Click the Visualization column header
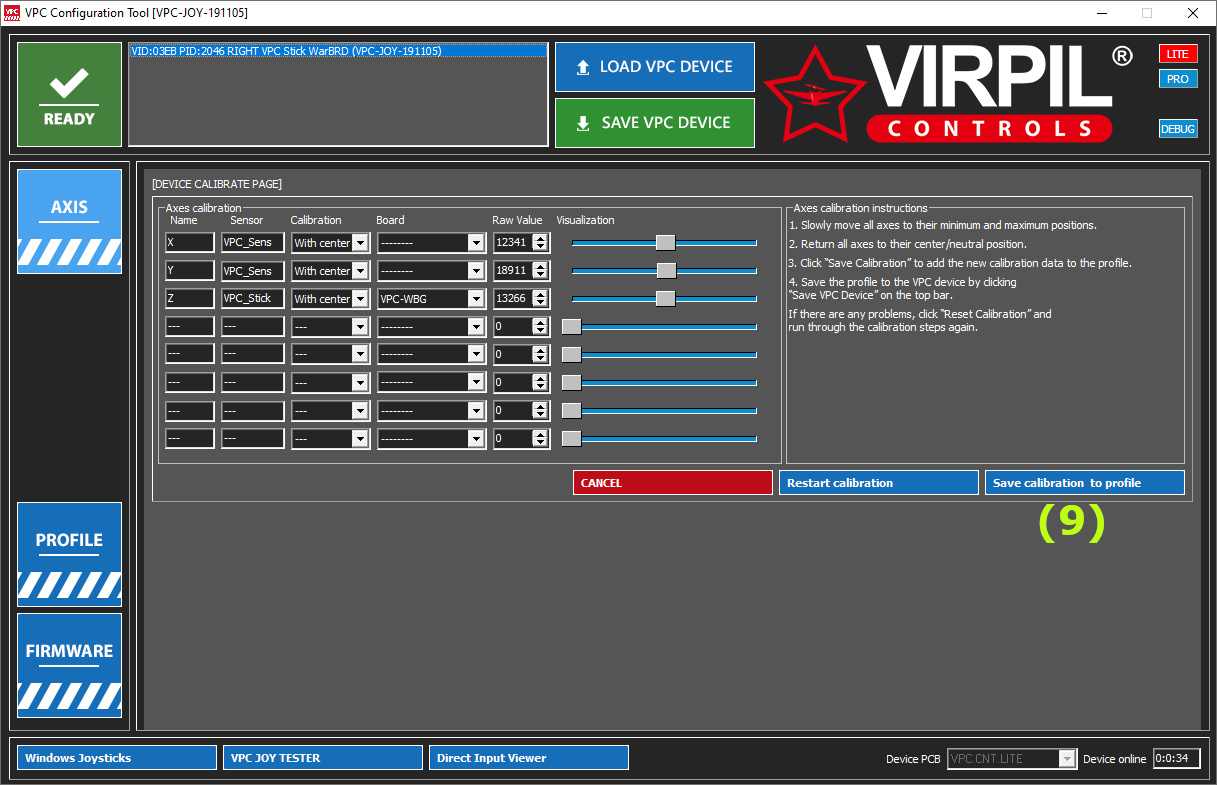This screenshot has height=785, width=1217. 585,220
